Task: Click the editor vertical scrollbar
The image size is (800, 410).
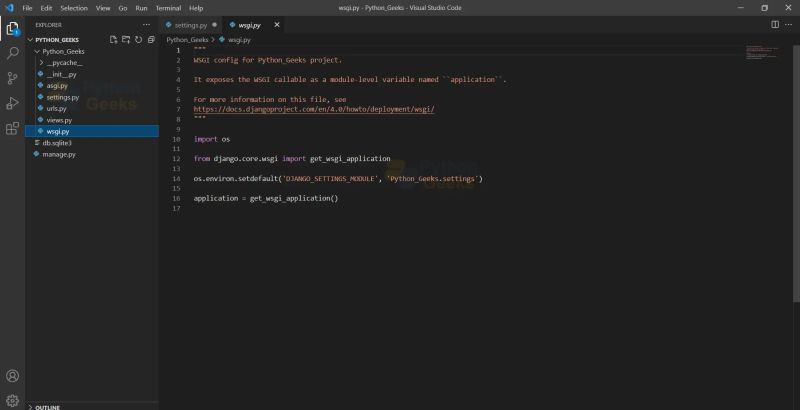Action: click(796, 173)
